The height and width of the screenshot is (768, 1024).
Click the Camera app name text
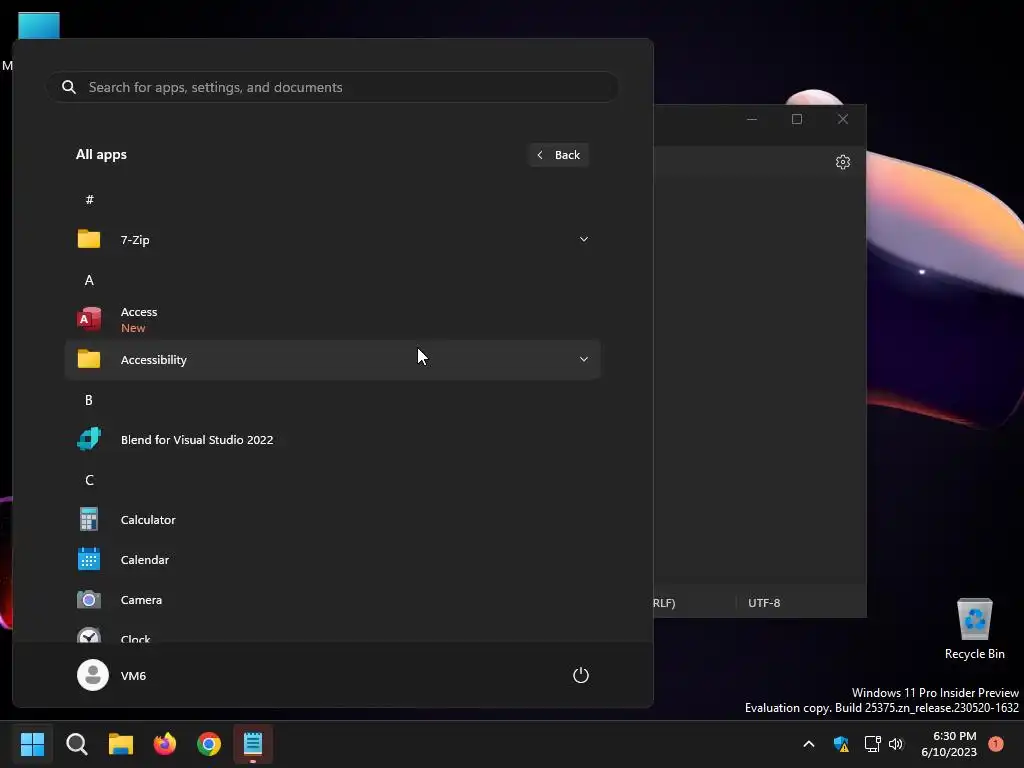point(141,600)
